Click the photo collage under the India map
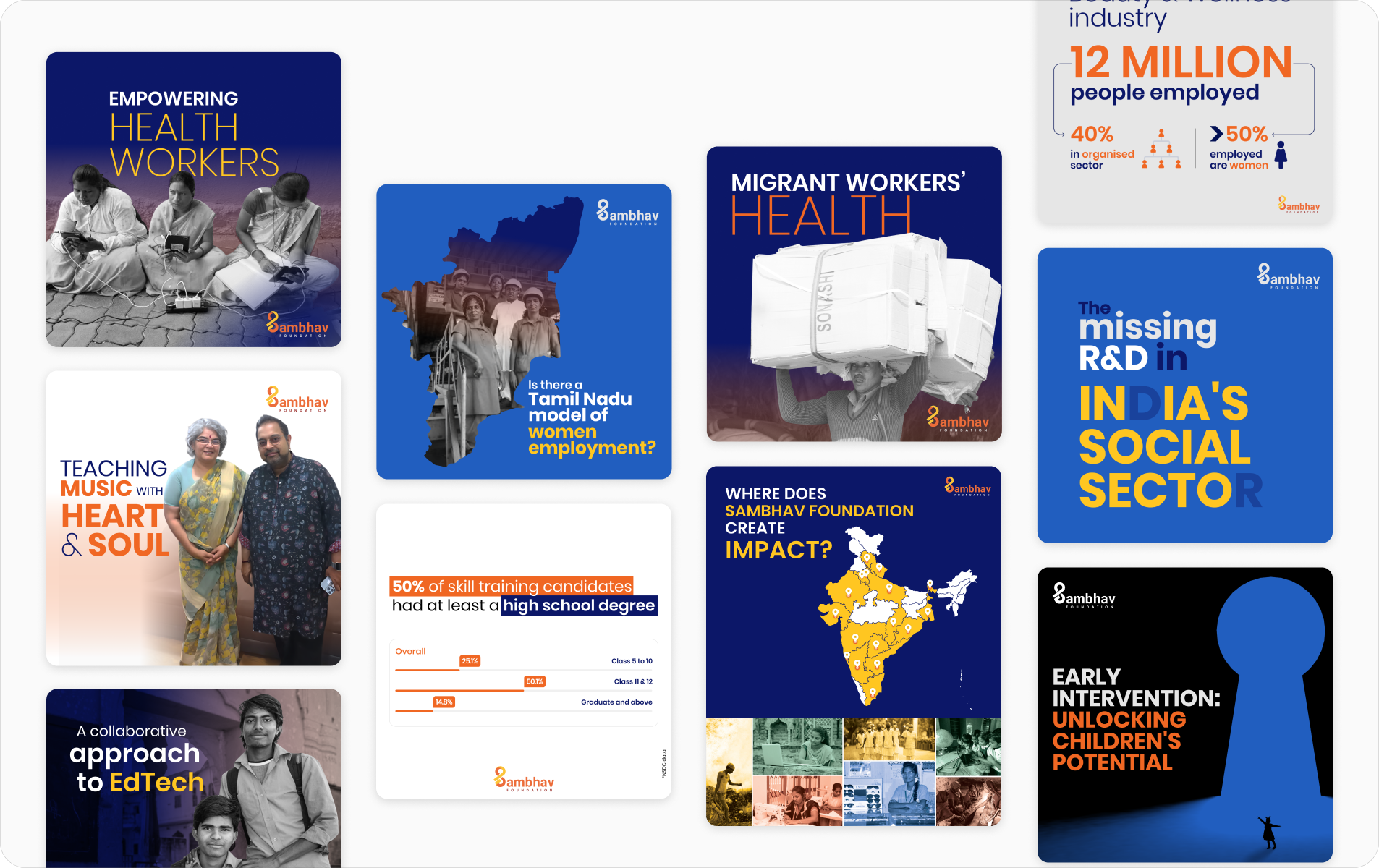Image resolution: width=1379 pixels, height=868 pixels. pos(854,772)
